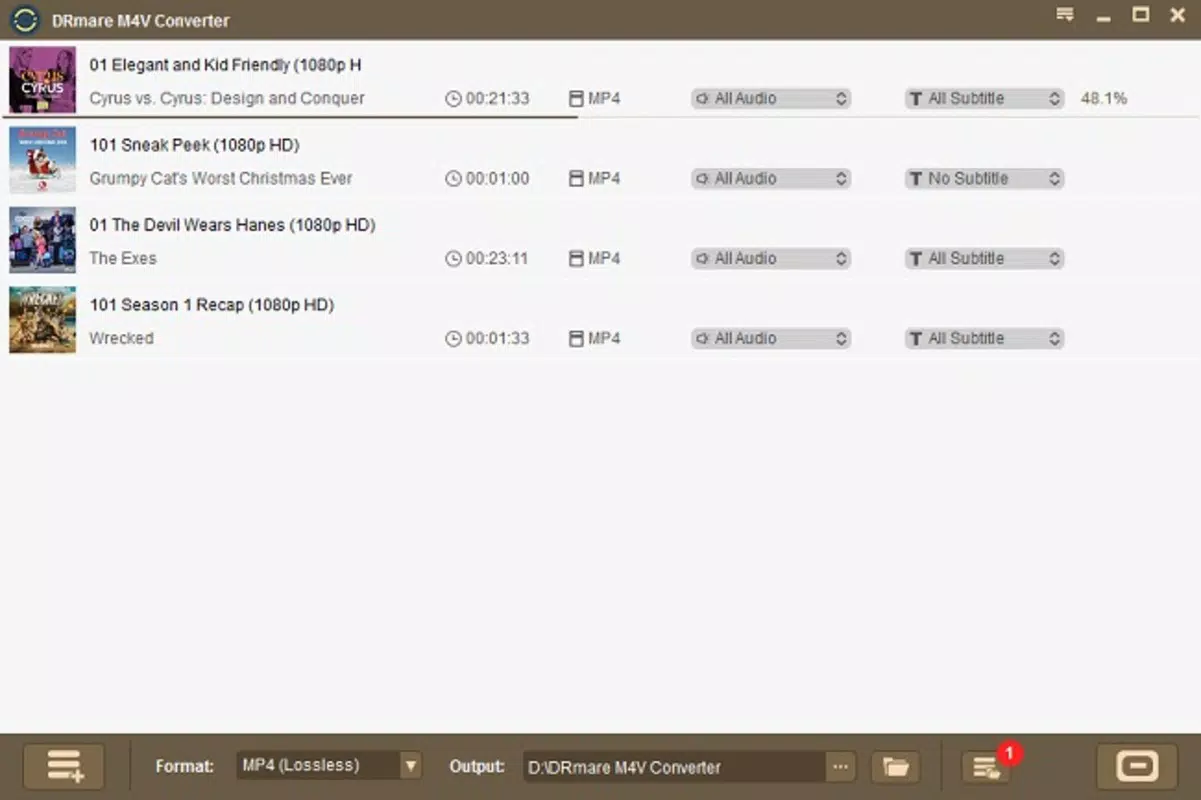Open All Audio dropdown for Wrecked
The image size is (1201, 800).
click(x=771, y=338)
